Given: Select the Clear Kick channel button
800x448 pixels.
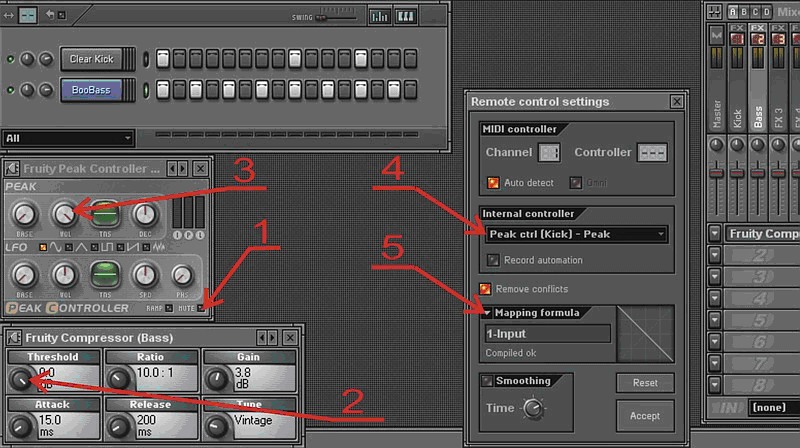Looking at the screenshot, I should tap(91, 59).
